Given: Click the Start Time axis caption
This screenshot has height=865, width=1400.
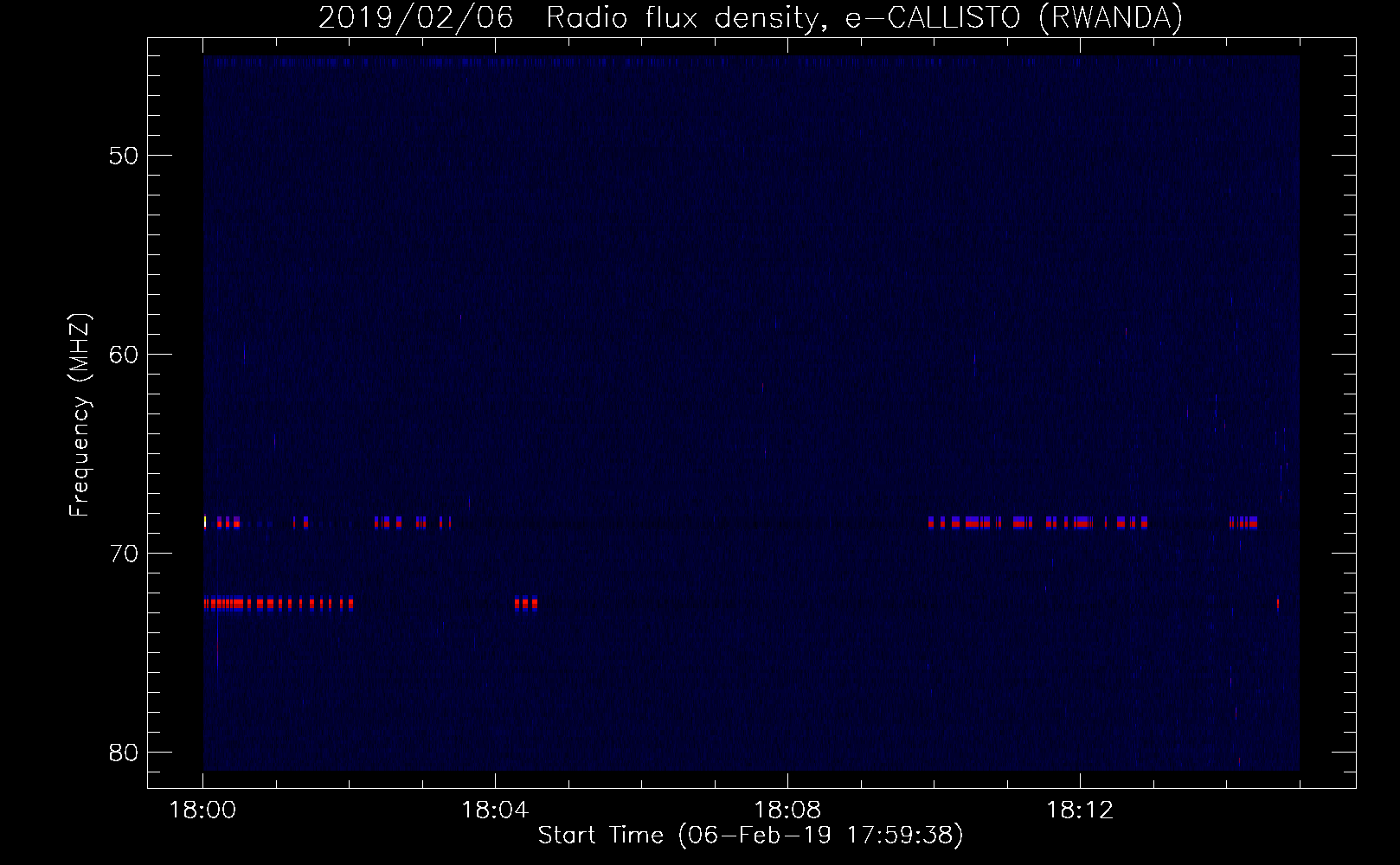Looking at the screenshot, I should point(750,836).
